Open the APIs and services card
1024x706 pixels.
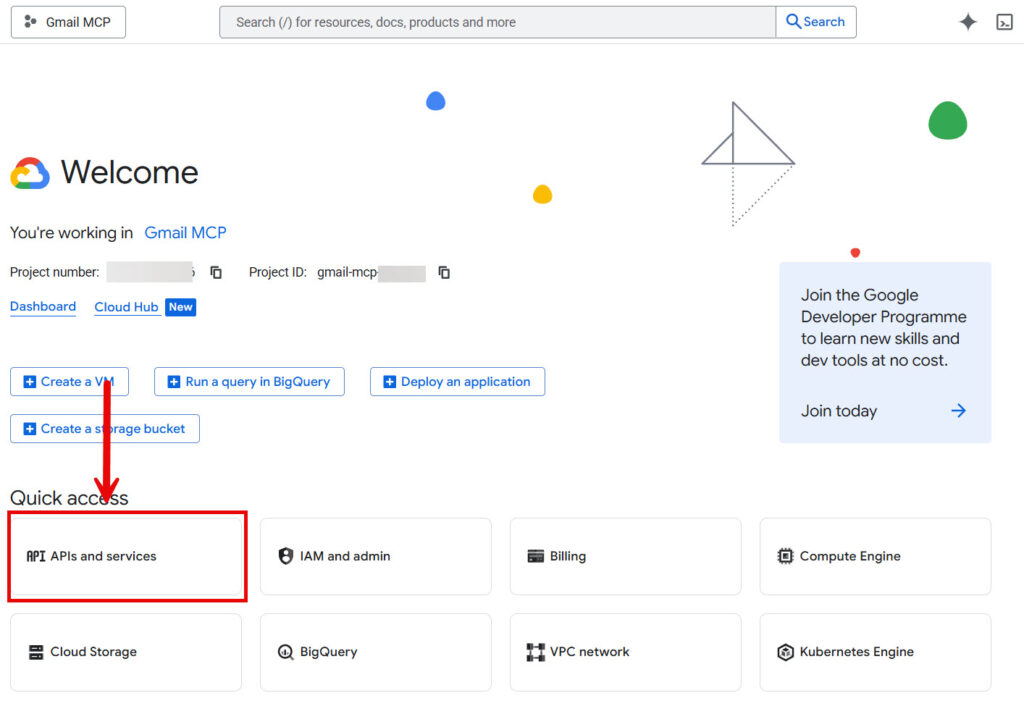point(126,556)
